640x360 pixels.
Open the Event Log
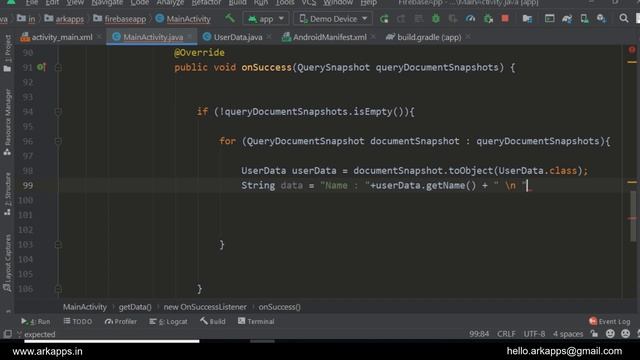click(610, 322)
